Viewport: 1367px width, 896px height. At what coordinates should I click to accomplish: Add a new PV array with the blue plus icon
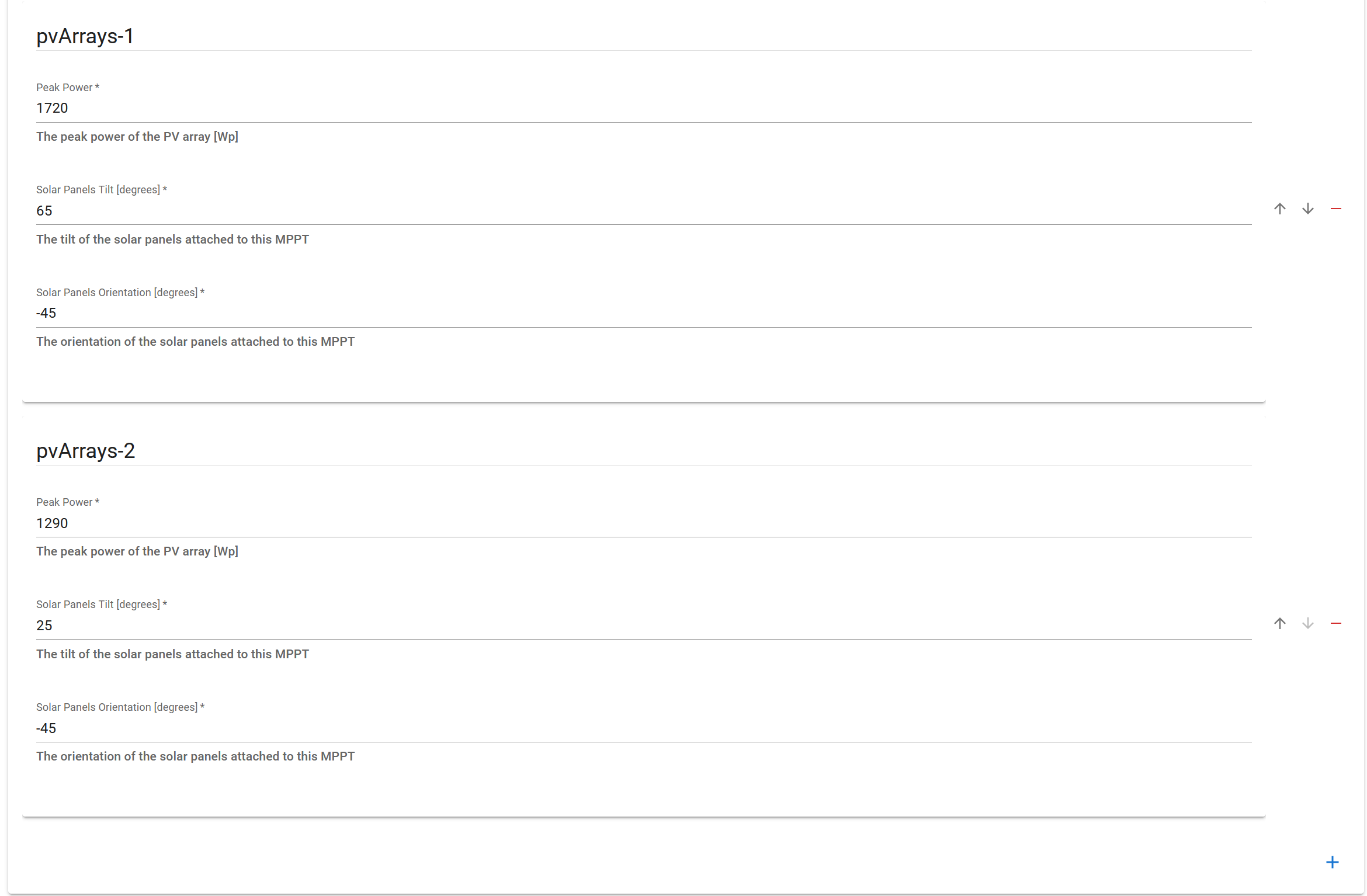1332,862
